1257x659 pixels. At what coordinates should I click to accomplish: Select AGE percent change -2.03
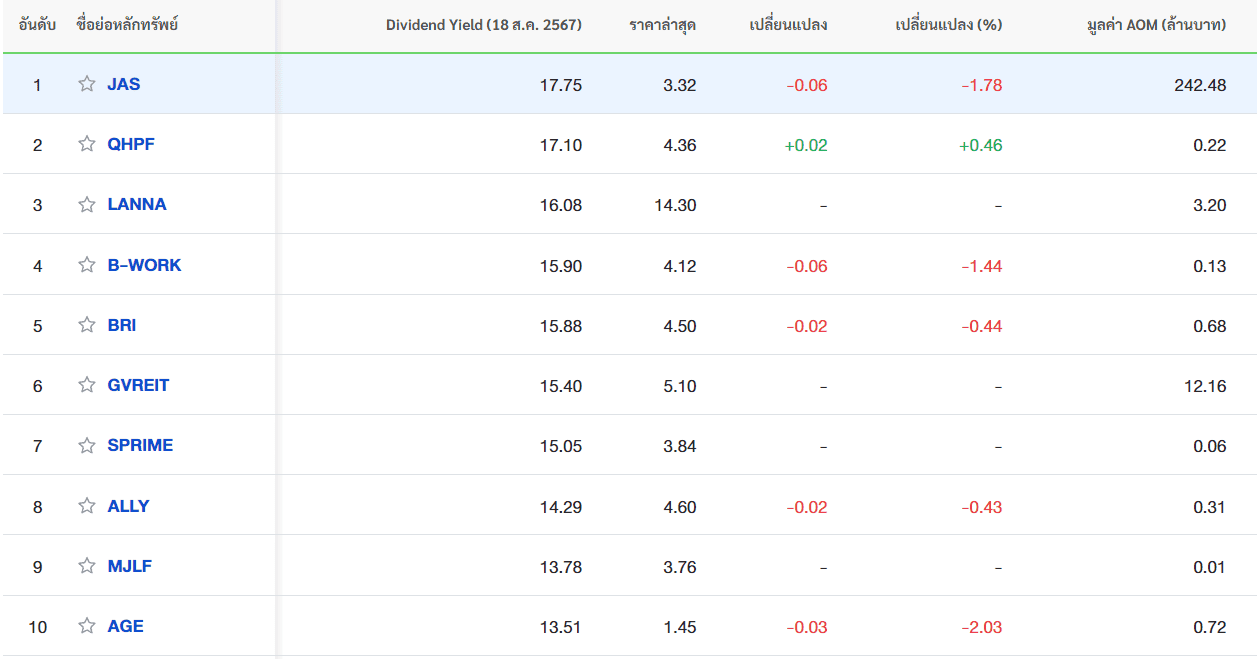tap(982, 627)
